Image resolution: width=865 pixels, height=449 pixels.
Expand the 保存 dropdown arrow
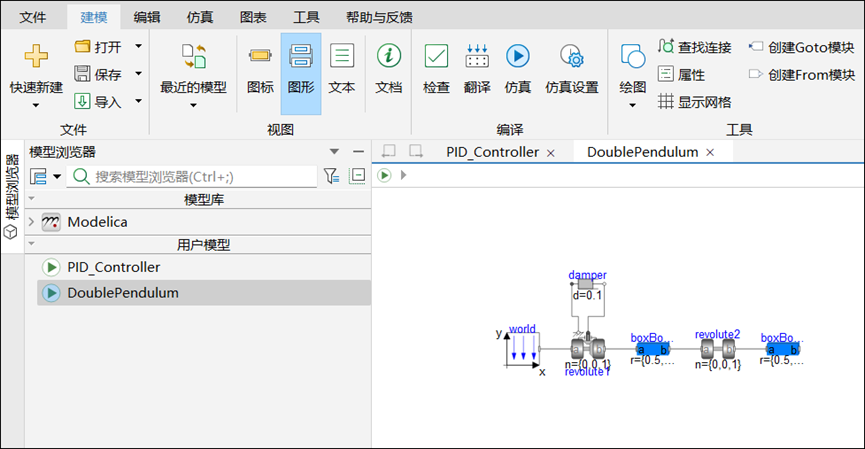tap(138, 73)
